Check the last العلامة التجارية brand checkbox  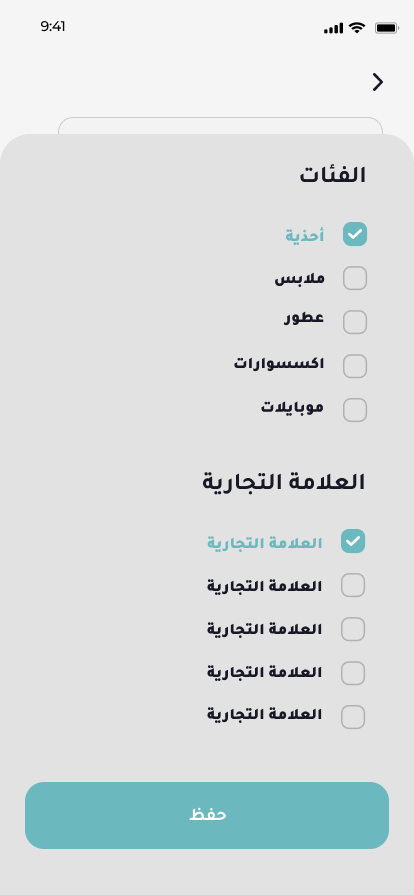(x=353, y=717)
